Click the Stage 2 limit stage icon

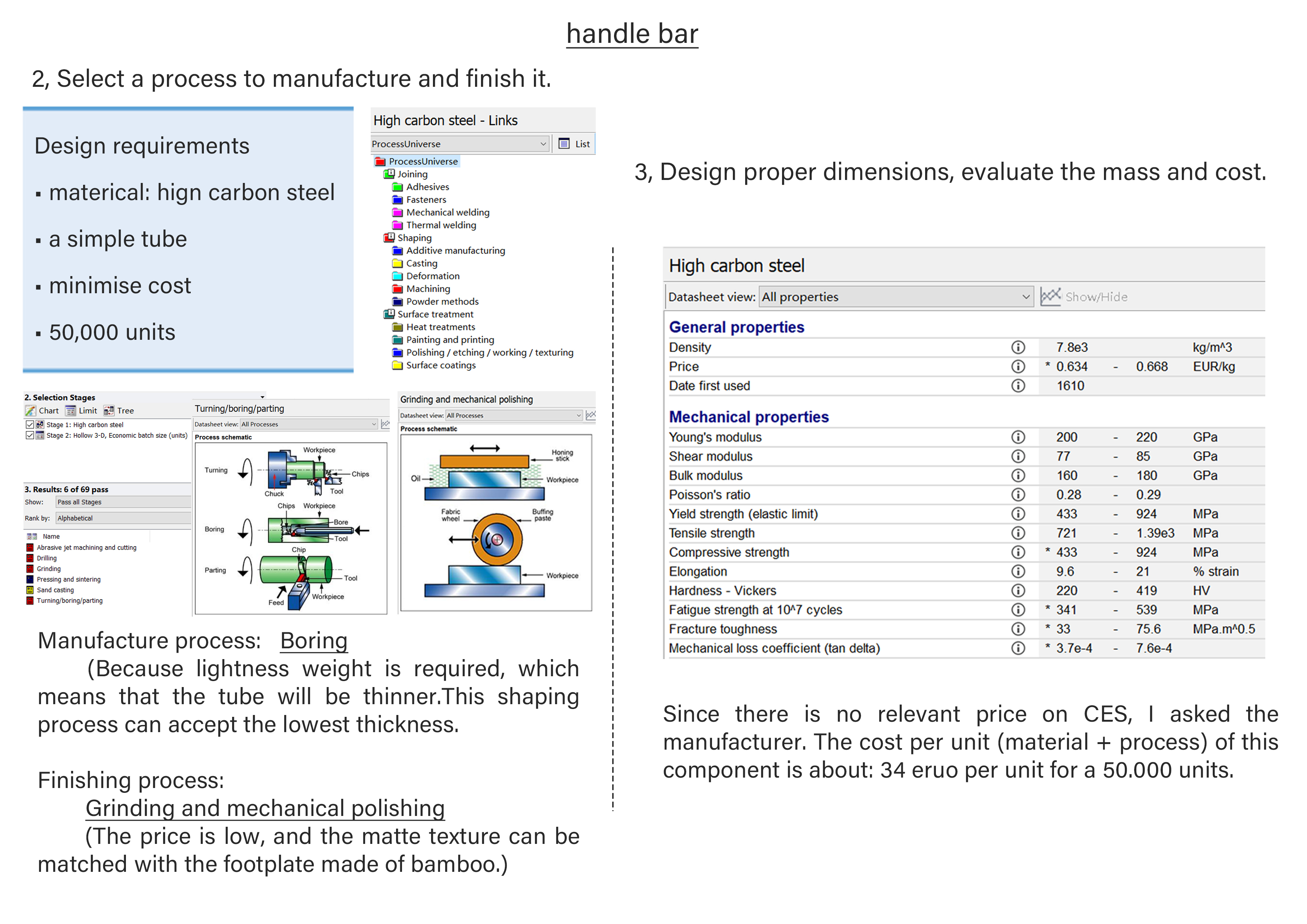[x=40, y=436]
